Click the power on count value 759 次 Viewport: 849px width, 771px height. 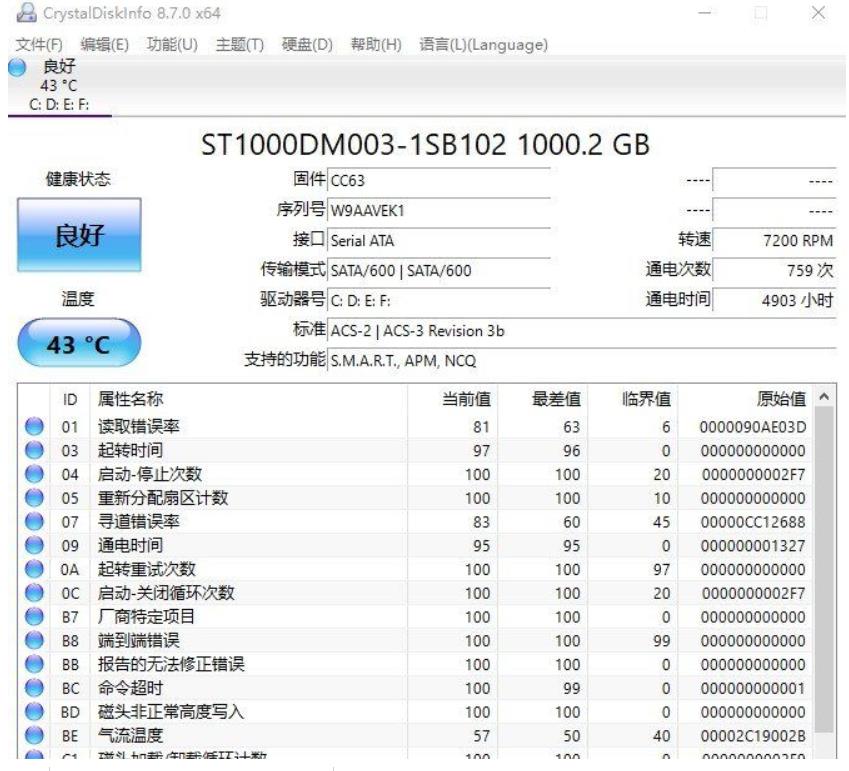[774, 271]
